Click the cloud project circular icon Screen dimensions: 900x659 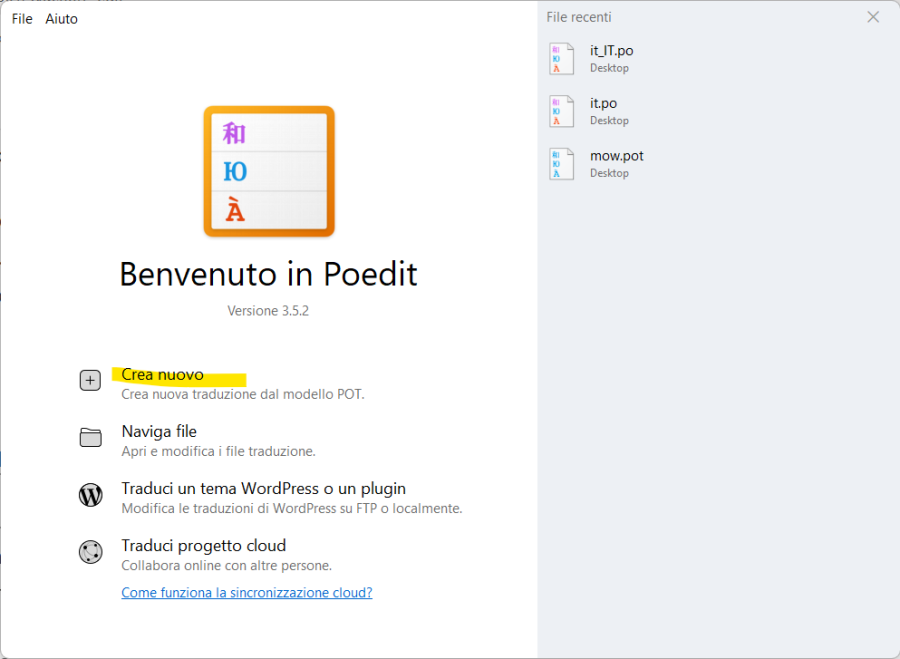click(90, 552)
